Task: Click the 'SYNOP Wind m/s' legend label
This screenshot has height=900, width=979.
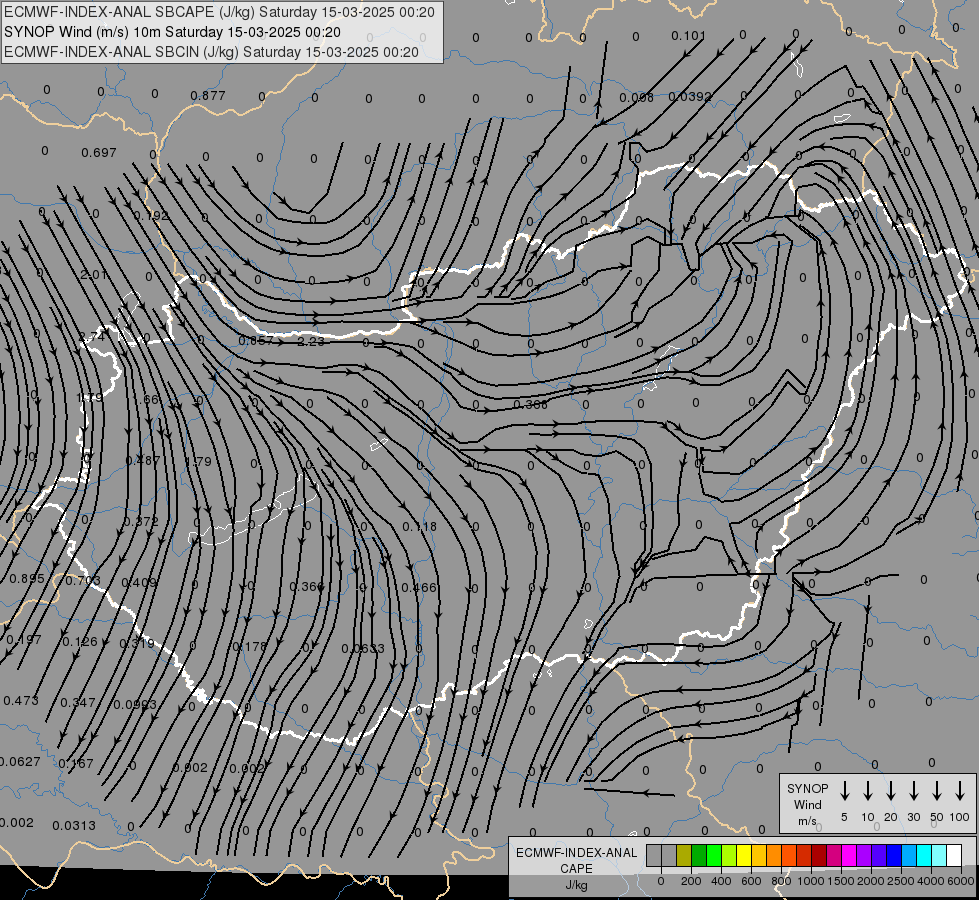Action: click(807, 804)
